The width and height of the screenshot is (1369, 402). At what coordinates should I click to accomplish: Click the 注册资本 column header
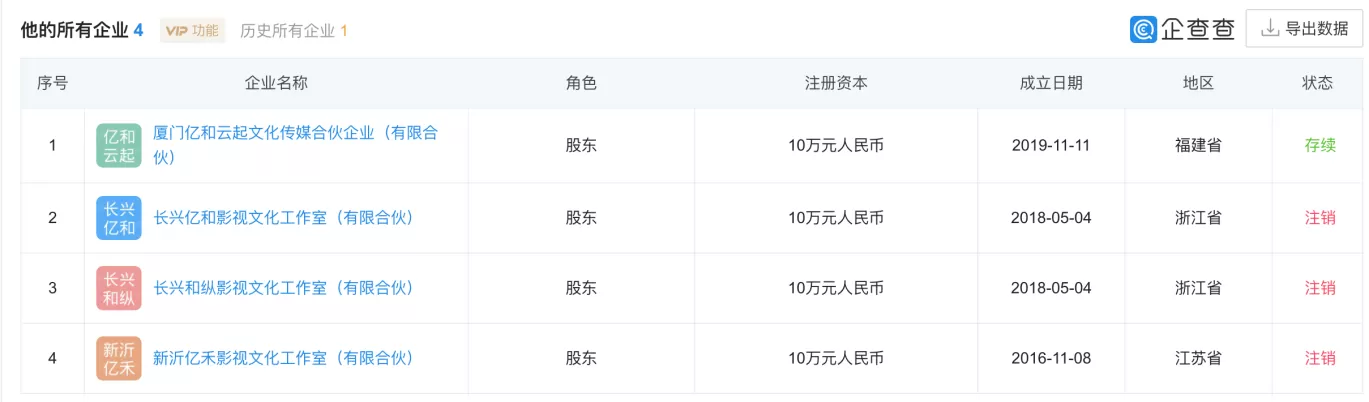coord(836,83)
